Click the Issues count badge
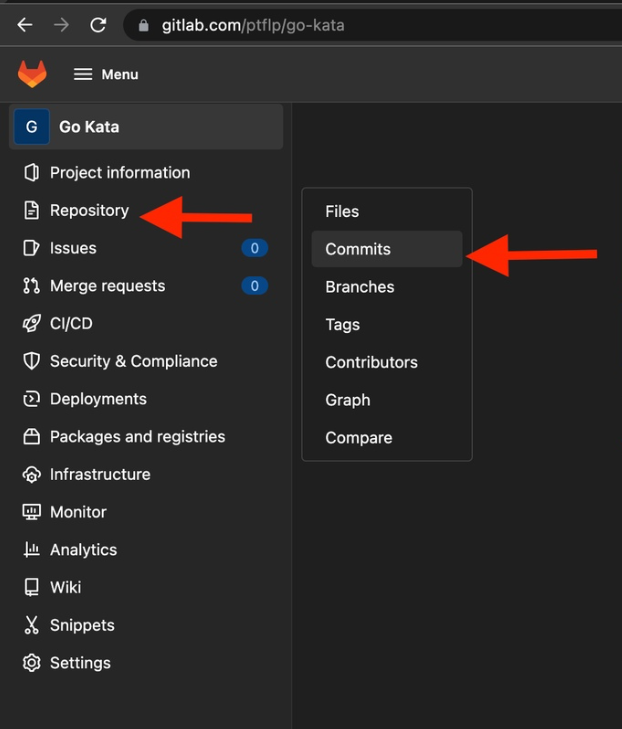 [x=254, y=248]
